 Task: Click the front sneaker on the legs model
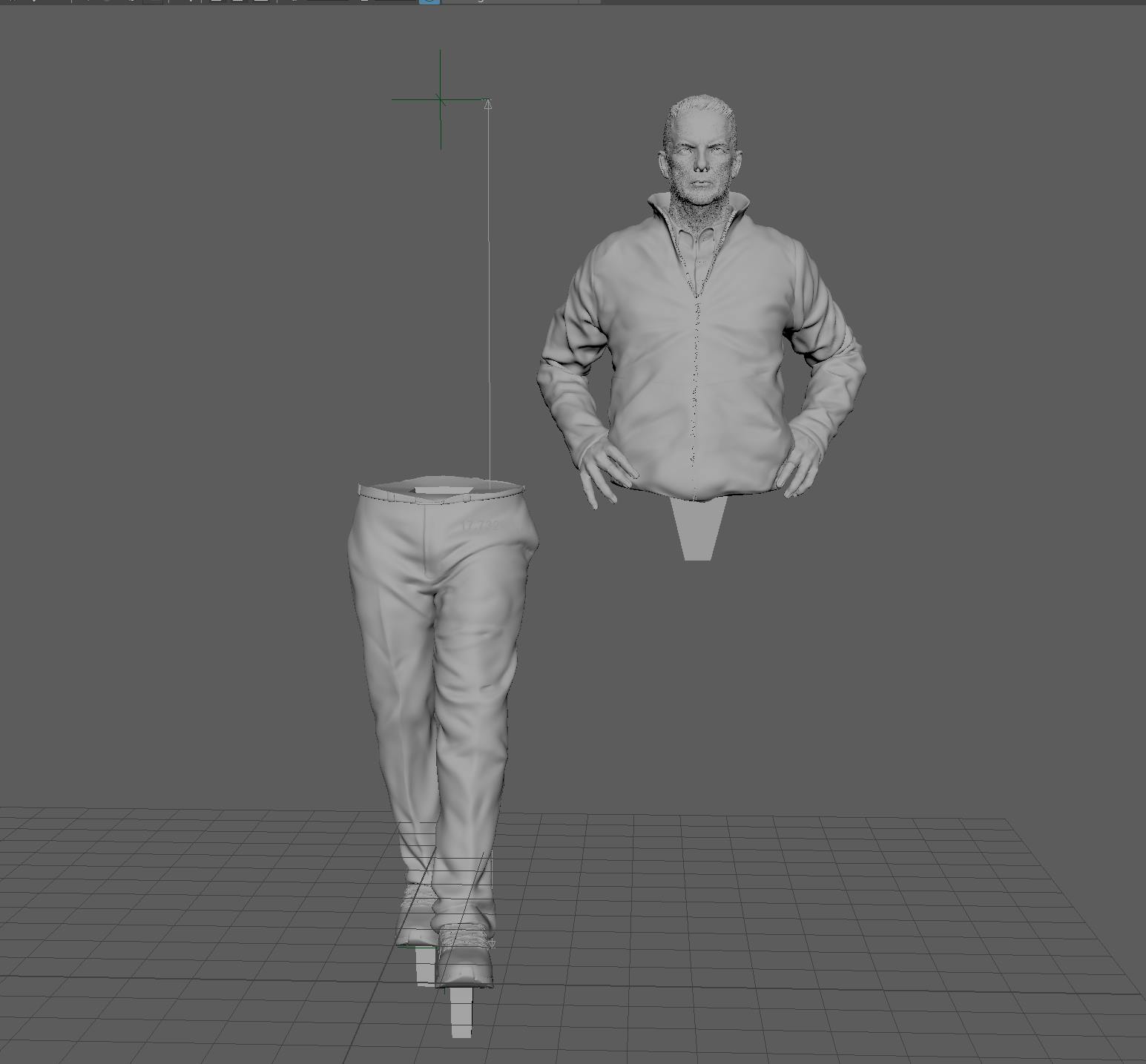464,955
